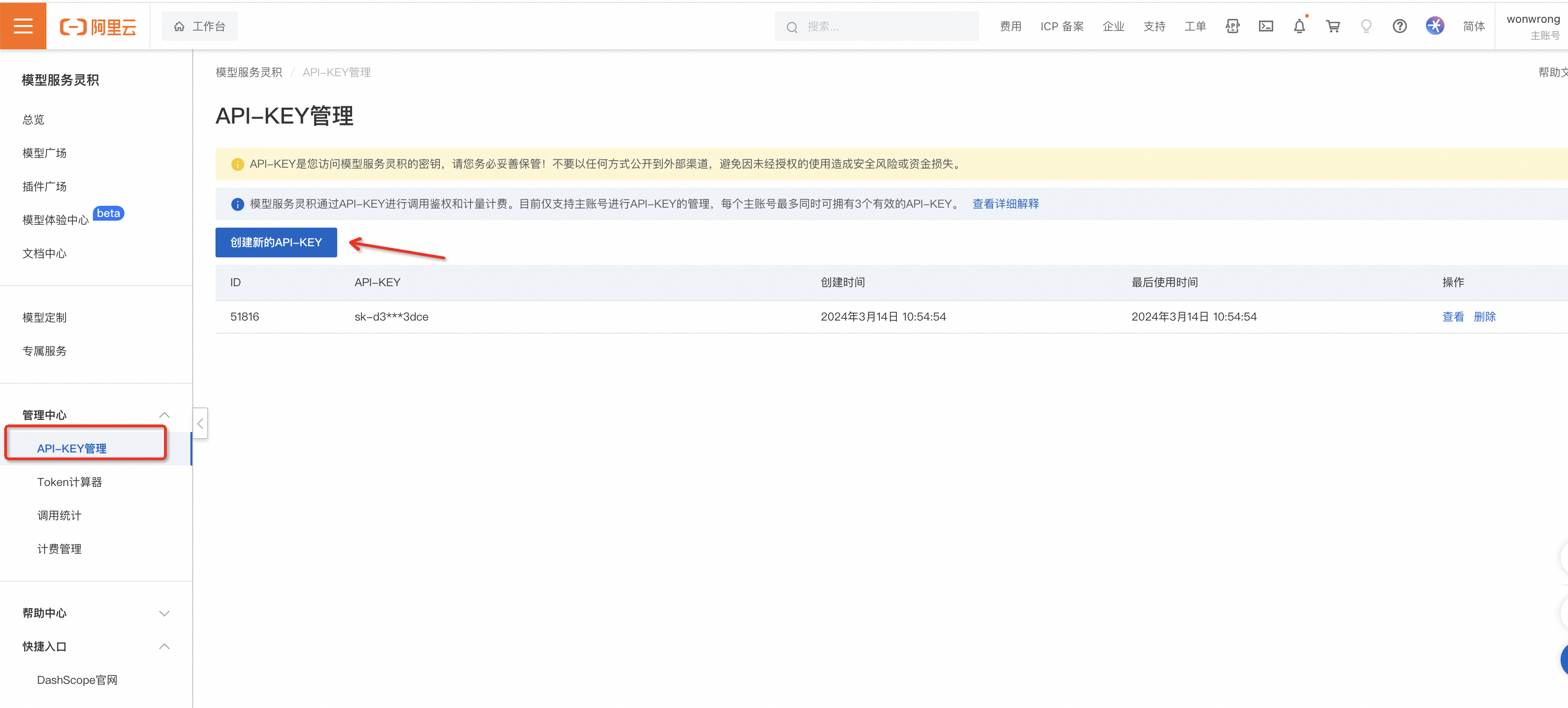
Task: Click the 创建新的API-KEY button
Action: 276,243
